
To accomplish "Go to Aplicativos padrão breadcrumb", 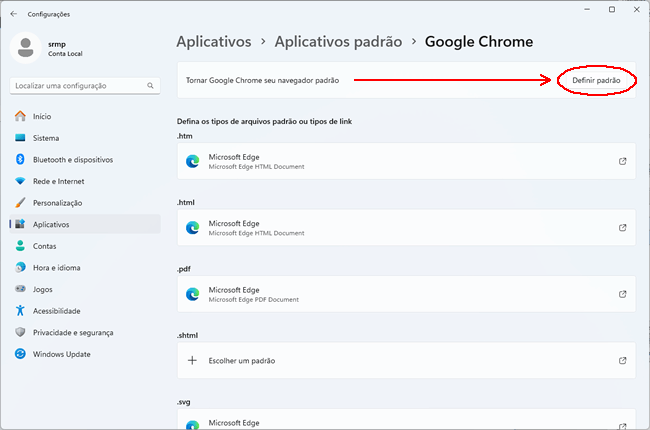I will [338, 41].
